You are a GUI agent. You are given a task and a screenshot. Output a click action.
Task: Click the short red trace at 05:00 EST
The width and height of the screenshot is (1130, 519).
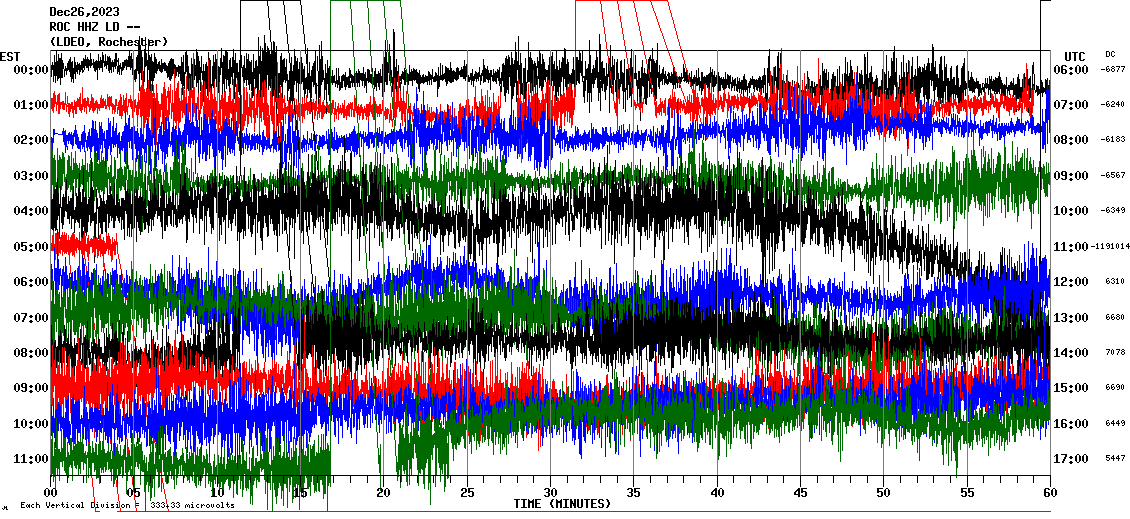pos(84,243)
